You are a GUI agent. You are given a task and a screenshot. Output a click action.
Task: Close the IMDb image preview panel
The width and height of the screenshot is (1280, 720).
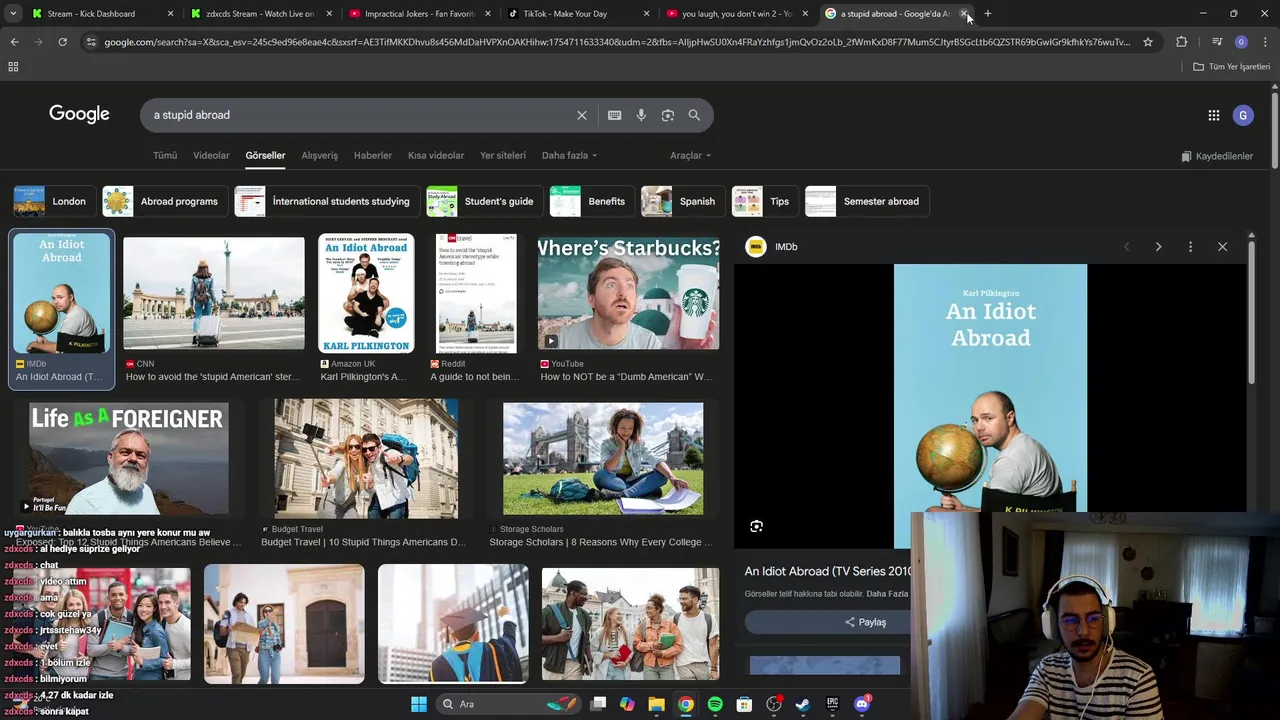click(1222, 246)
